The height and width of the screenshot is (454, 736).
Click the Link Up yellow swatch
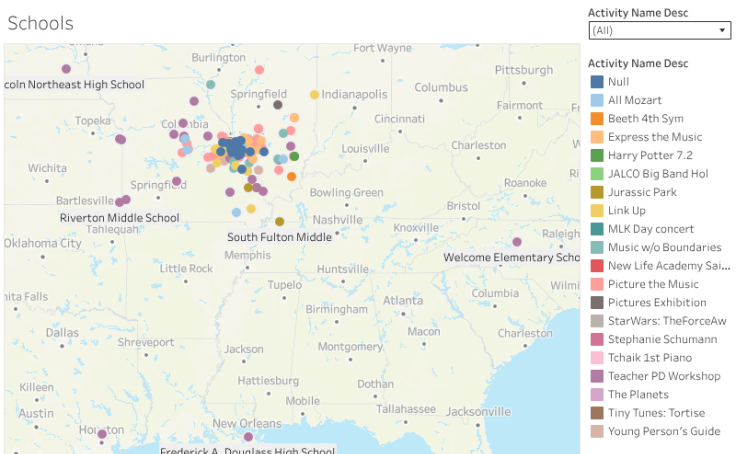(597, 210)
